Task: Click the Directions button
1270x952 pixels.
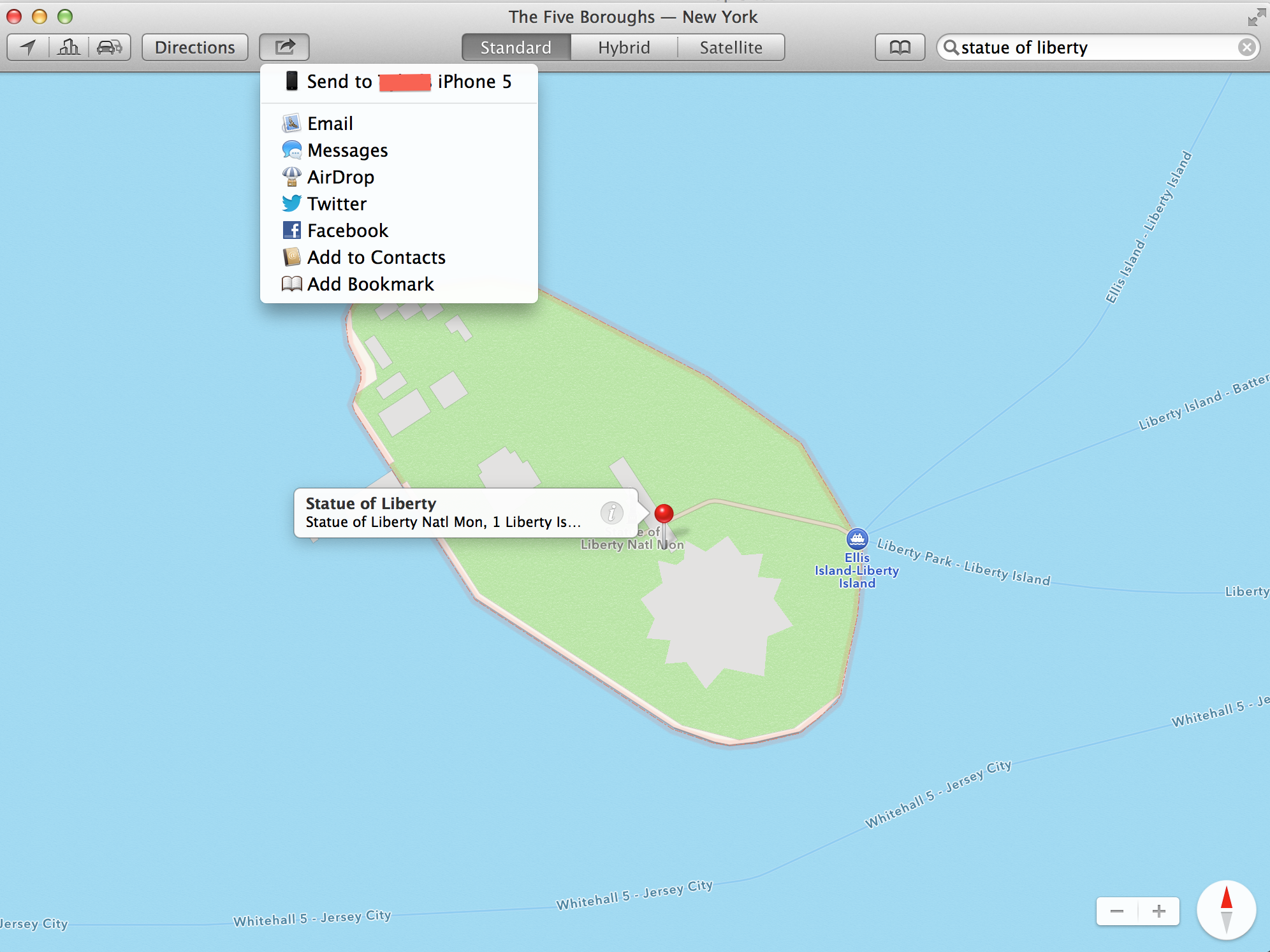Action: coord(195,47)
